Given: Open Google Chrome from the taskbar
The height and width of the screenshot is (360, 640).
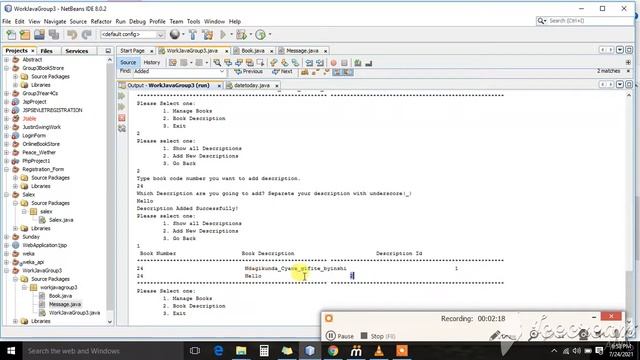Looking at the screenshot, I should tap(333, 351).
